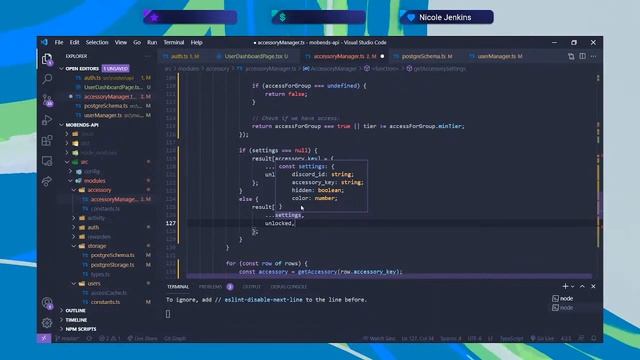Click the remote window indicator in status bar

coord(44,338)
